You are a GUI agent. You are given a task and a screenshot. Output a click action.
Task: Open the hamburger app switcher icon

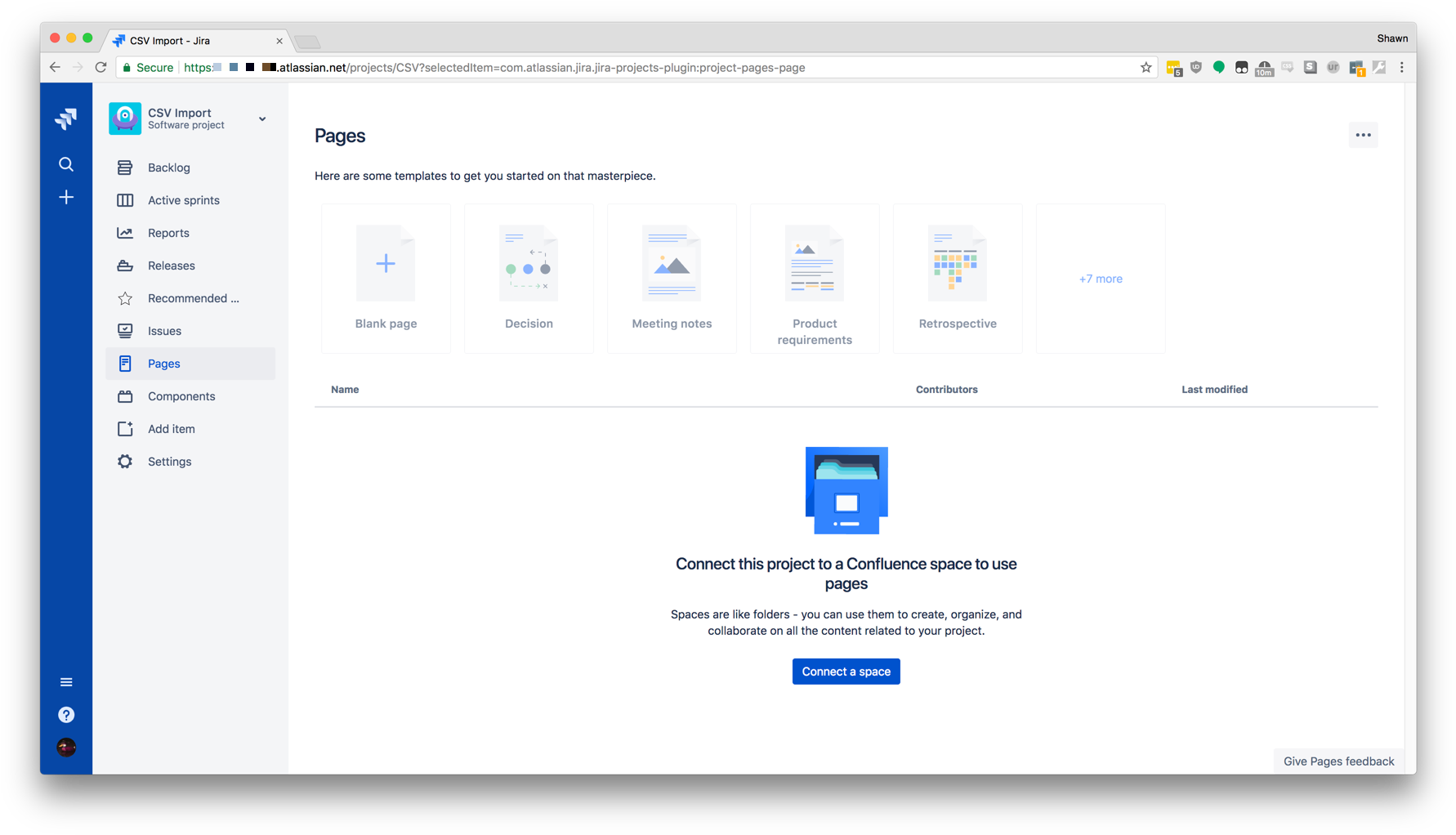66,682
